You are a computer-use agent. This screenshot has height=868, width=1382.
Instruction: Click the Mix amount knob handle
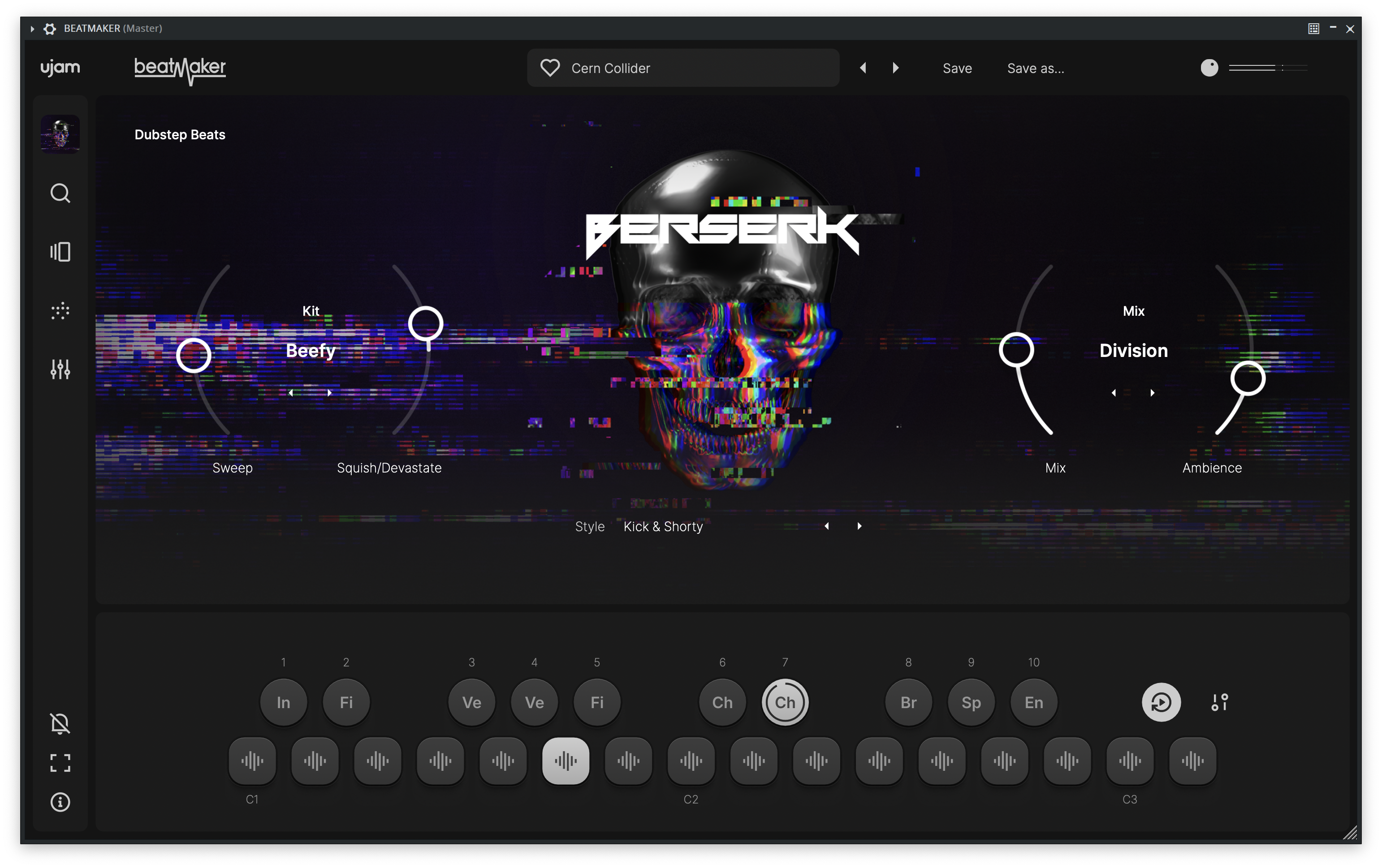(x=1016, y=350)
